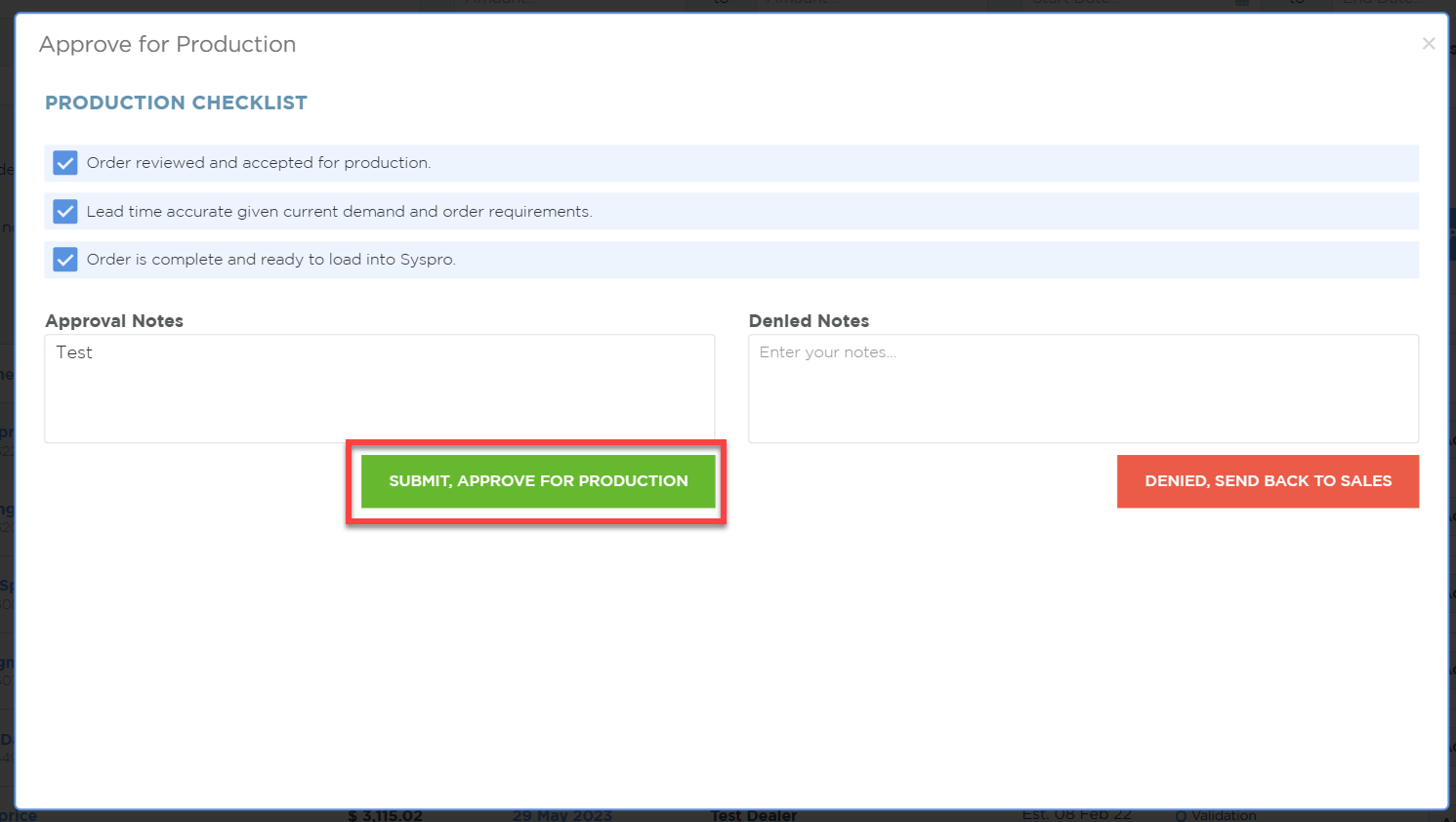Focus the Denied Notes text area
Image resolution: width=1456 pixels, height=822 pixels.
click(x=1083, y=389)
